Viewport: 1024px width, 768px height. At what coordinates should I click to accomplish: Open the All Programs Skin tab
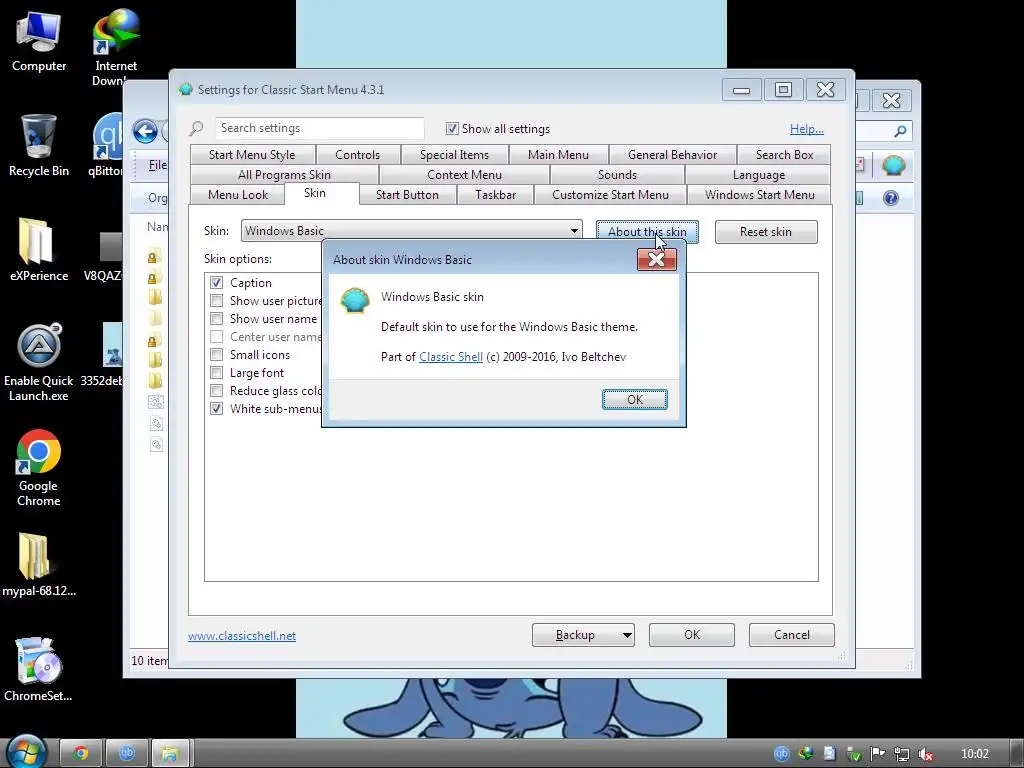click(x=284, y=174)
